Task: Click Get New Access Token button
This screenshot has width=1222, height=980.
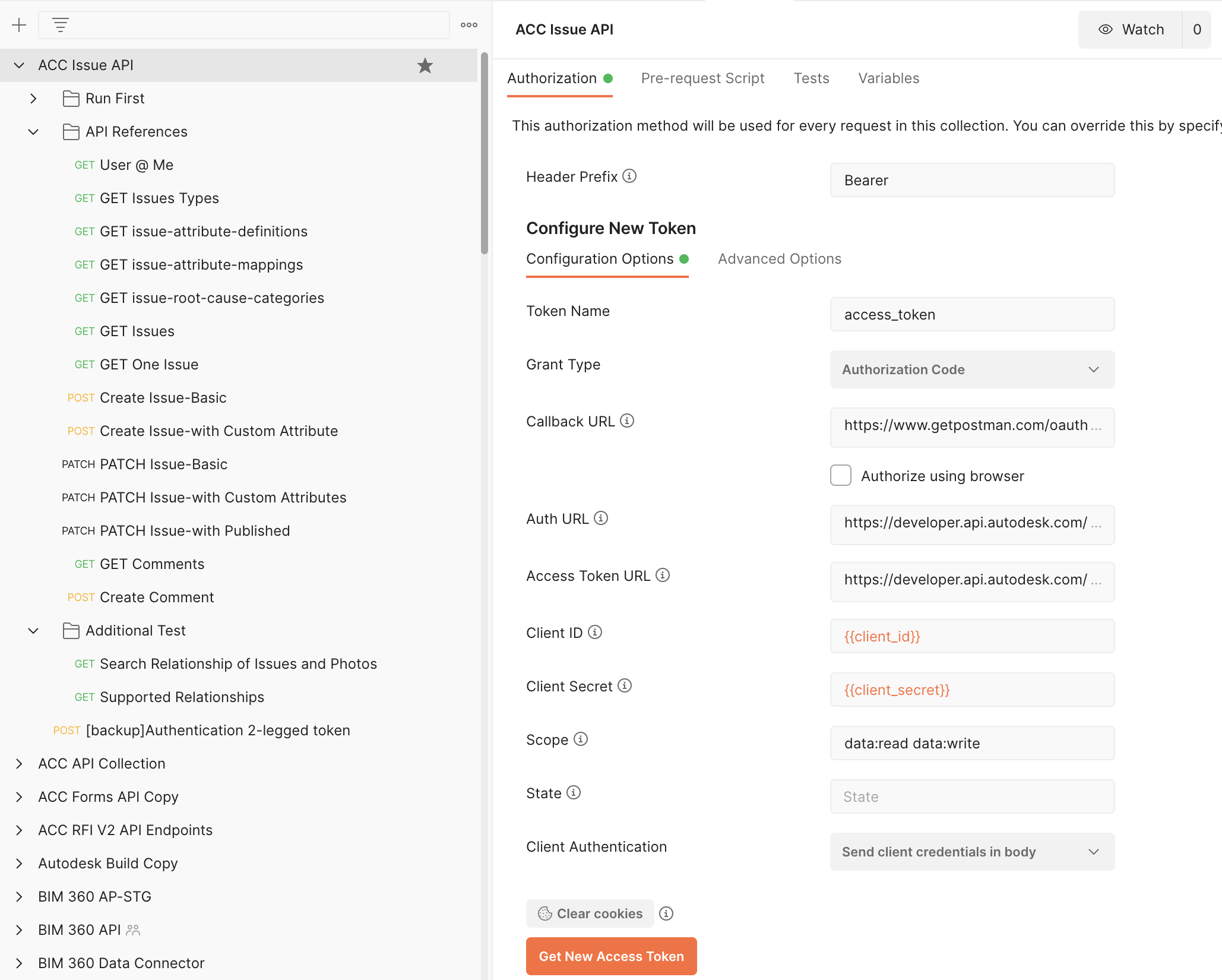Action: coord(611,956)
